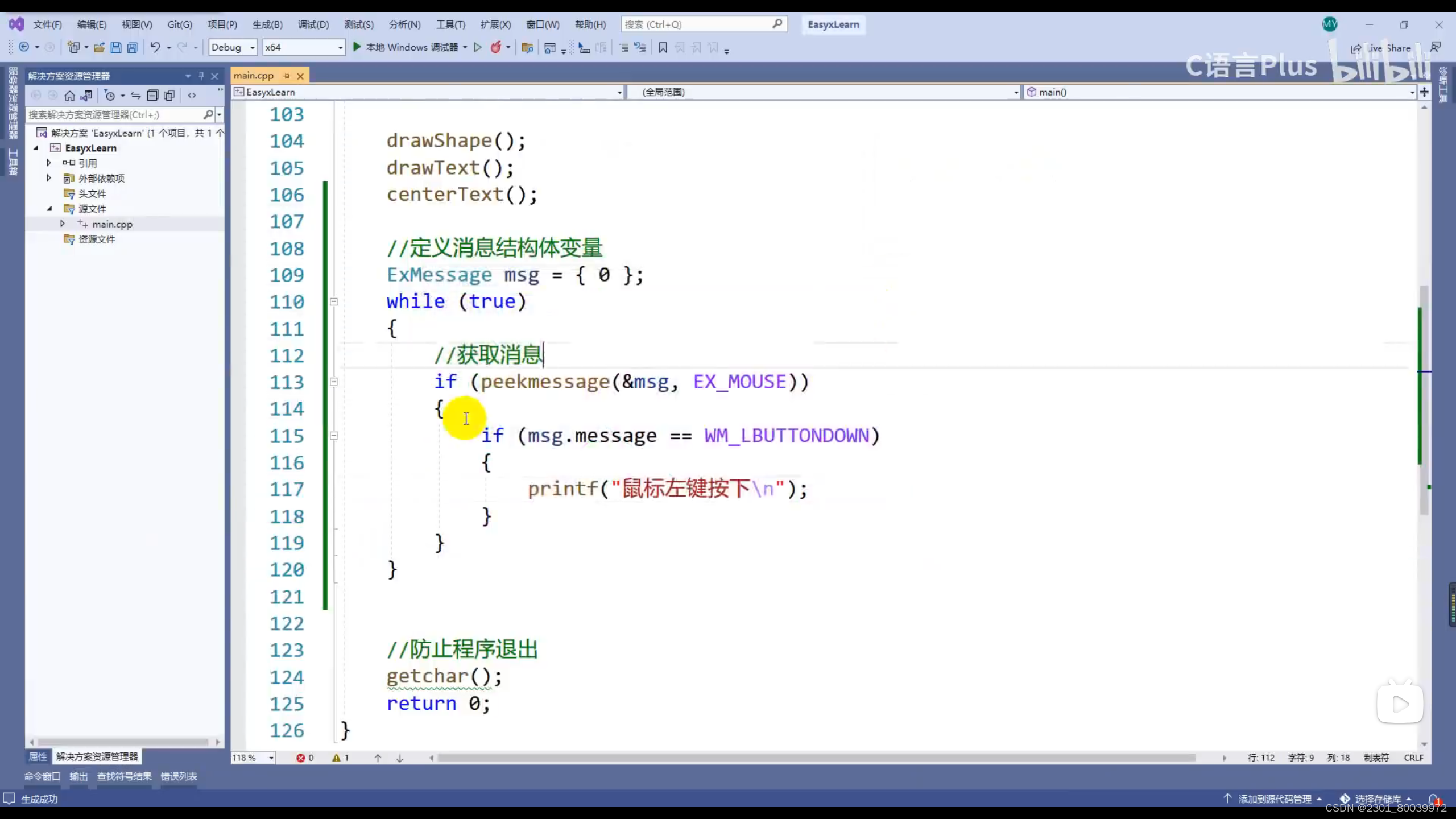
Task: Expand the 外部依赖项 tree node
Action: [x=49, y=178]
